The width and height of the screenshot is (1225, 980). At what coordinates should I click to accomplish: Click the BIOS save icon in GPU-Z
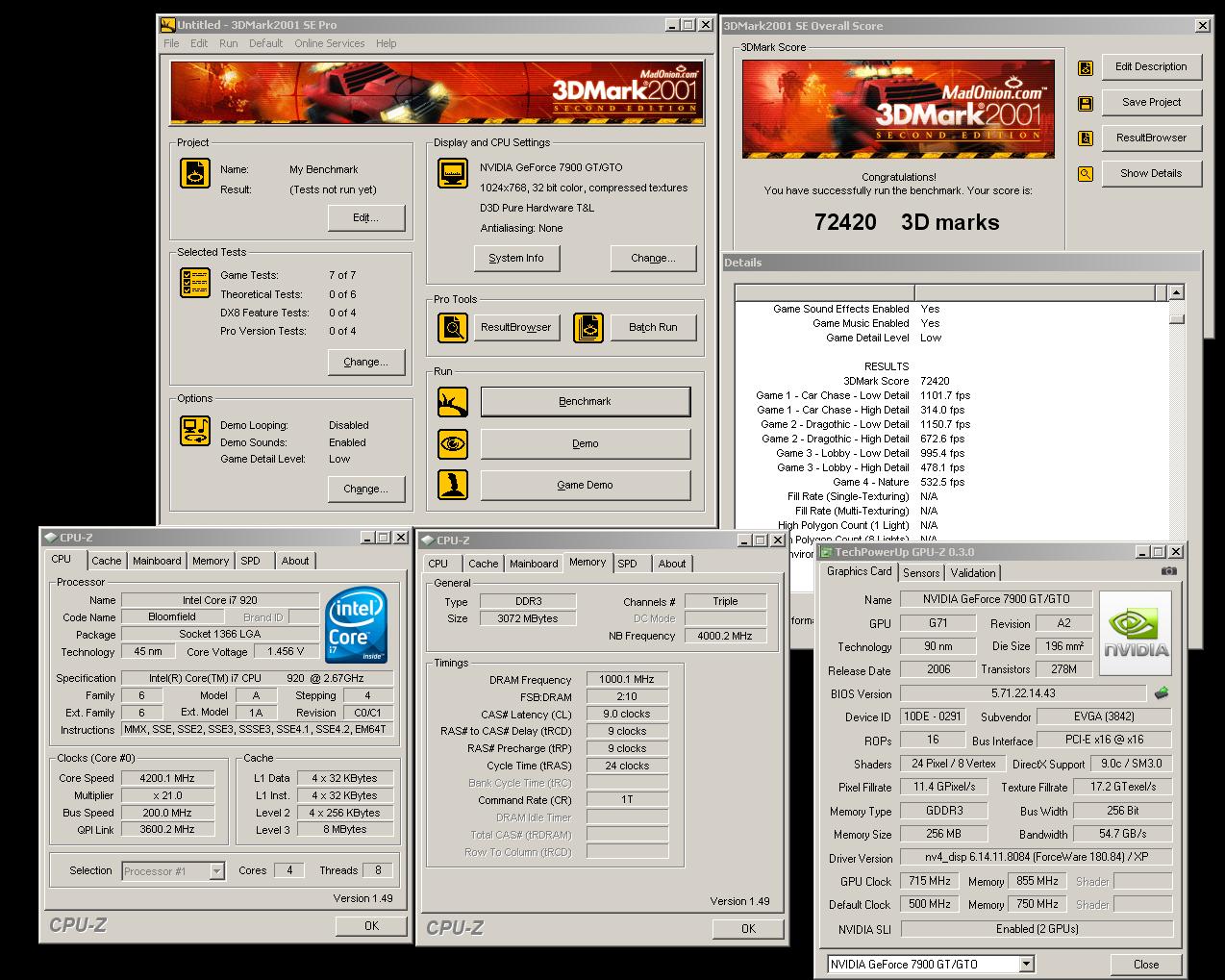pyautogui.click(x=1162, y=692)
